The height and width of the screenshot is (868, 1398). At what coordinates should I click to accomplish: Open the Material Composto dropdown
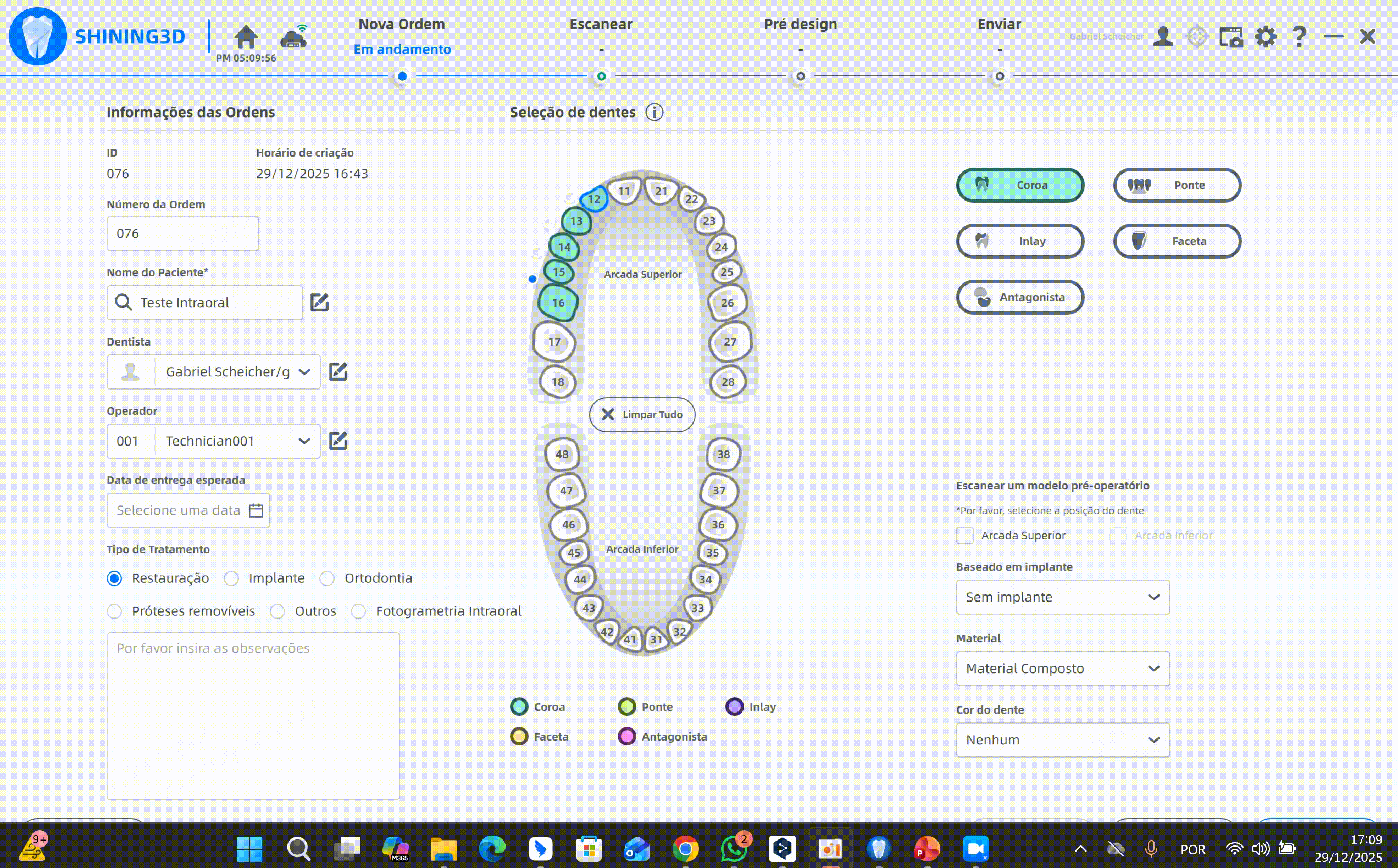click(x=1063, y=668)
